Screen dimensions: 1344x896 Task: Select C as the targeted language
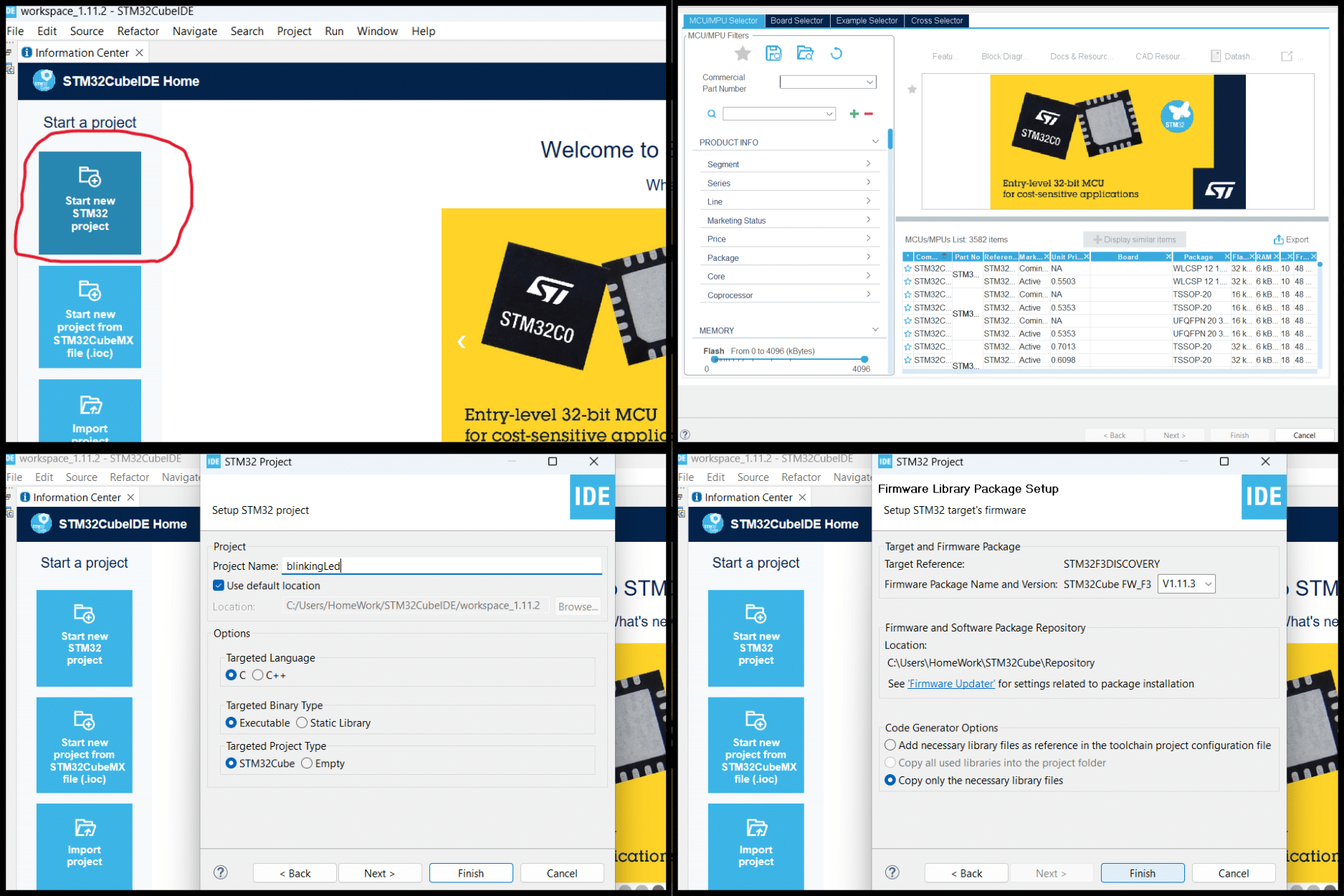point(231,675)
